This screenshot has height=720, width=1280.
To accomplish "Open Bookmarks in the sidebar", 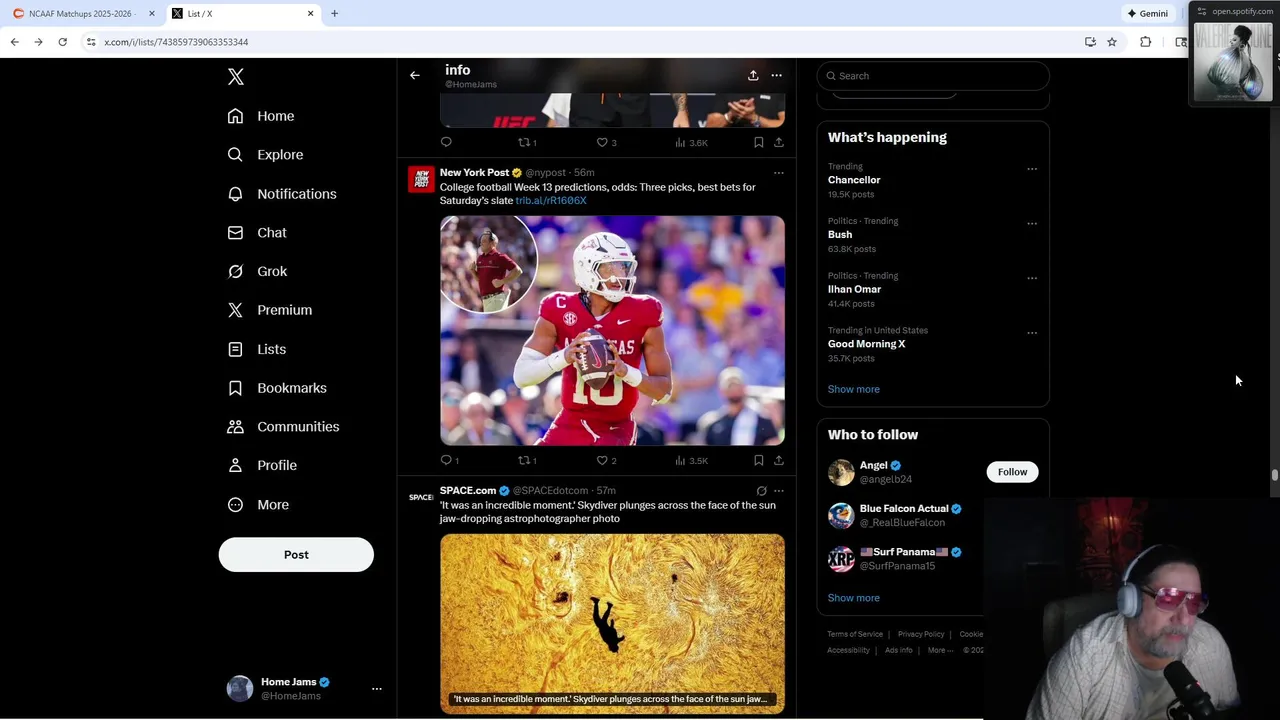I will [277, 388].
